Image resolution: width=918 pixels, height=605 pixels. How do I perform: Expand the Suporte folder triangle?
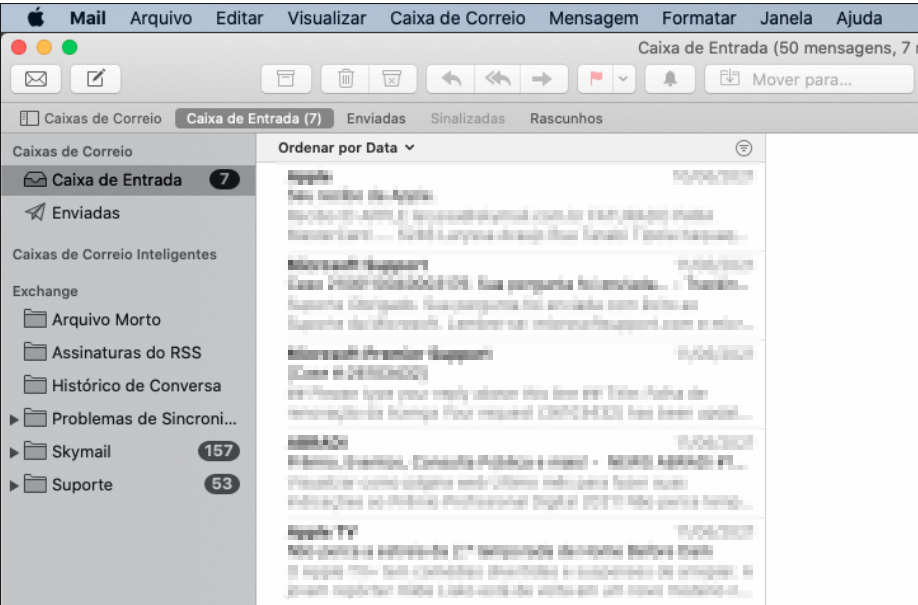[14, 485]
